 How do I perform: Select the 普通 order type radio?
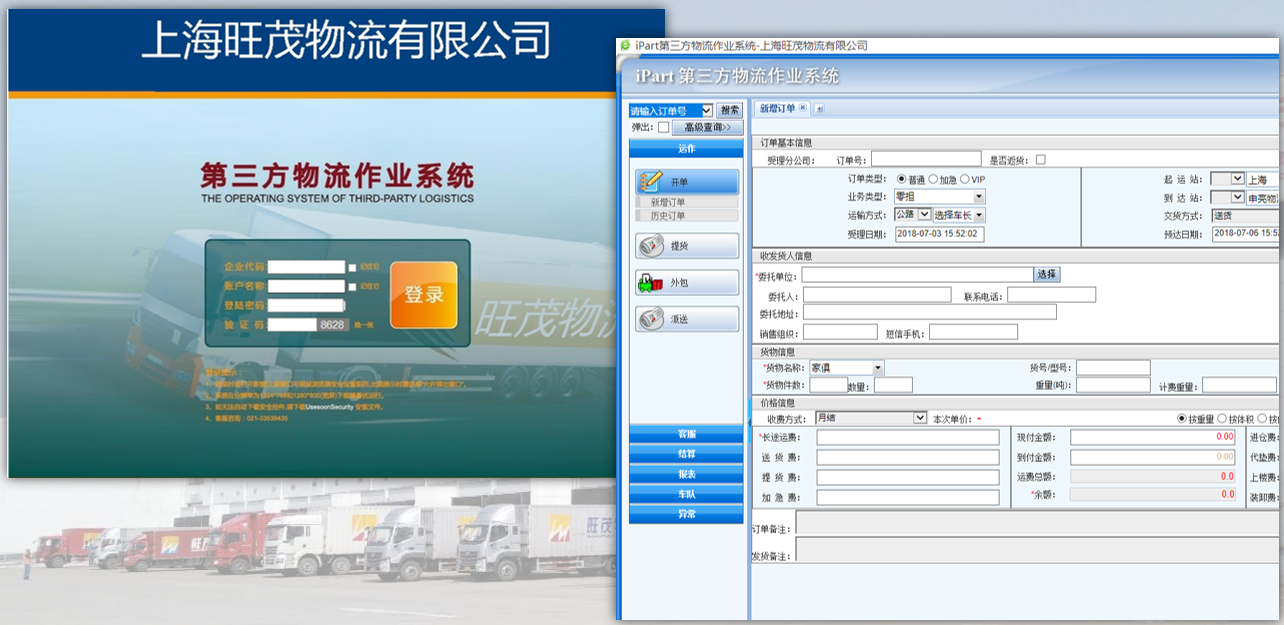click(901, 179)
